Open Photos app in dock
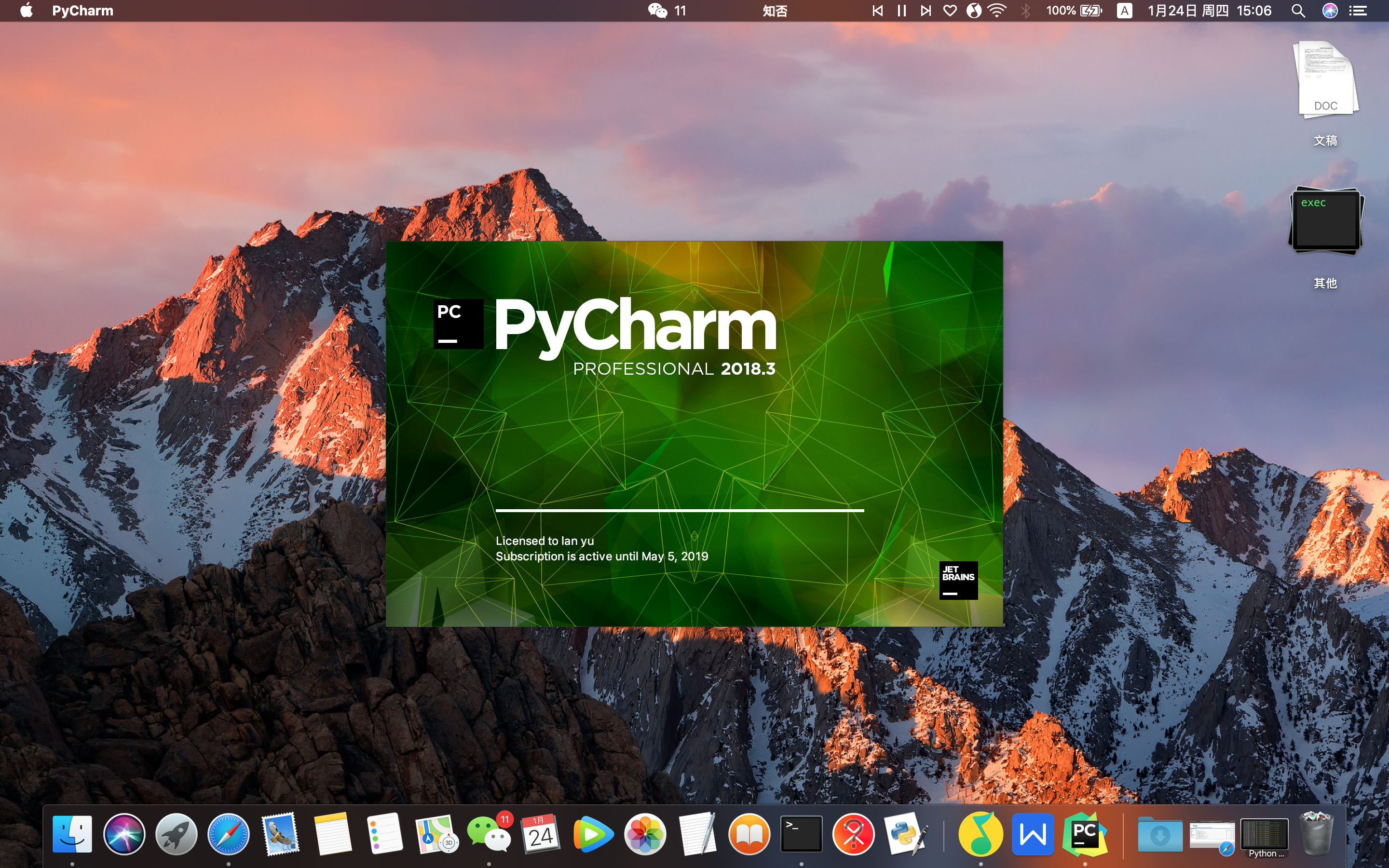 (x=645, y=834)
